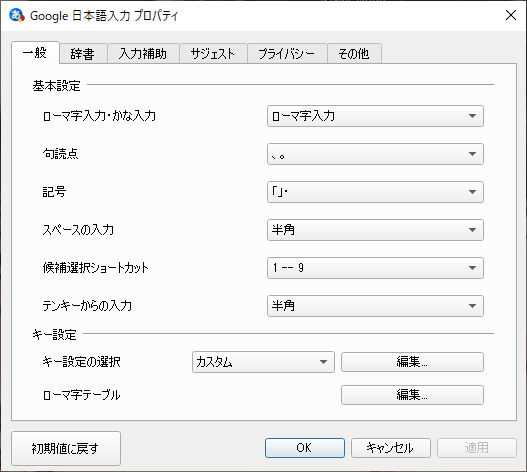Screen dimensions: 527x472
Task: Open the 入力補助 tab
Action: click(x=143, y=53)
